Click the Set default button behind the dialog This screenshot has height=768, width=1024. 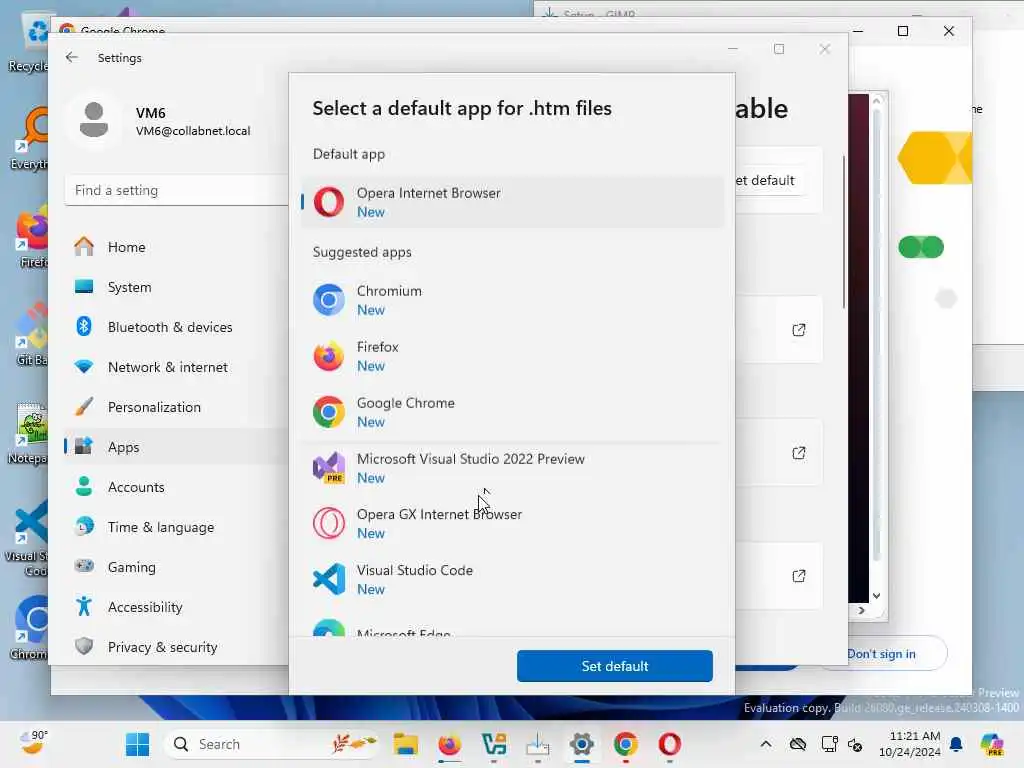pyautogui.click(x=769, y=180)
